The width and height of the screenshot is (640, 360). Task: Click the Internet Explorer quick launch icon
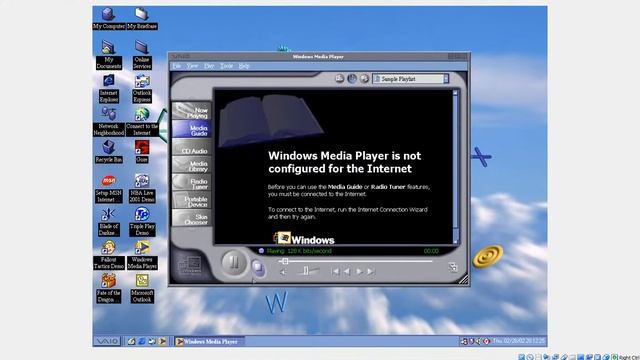(x=142, y=341)
